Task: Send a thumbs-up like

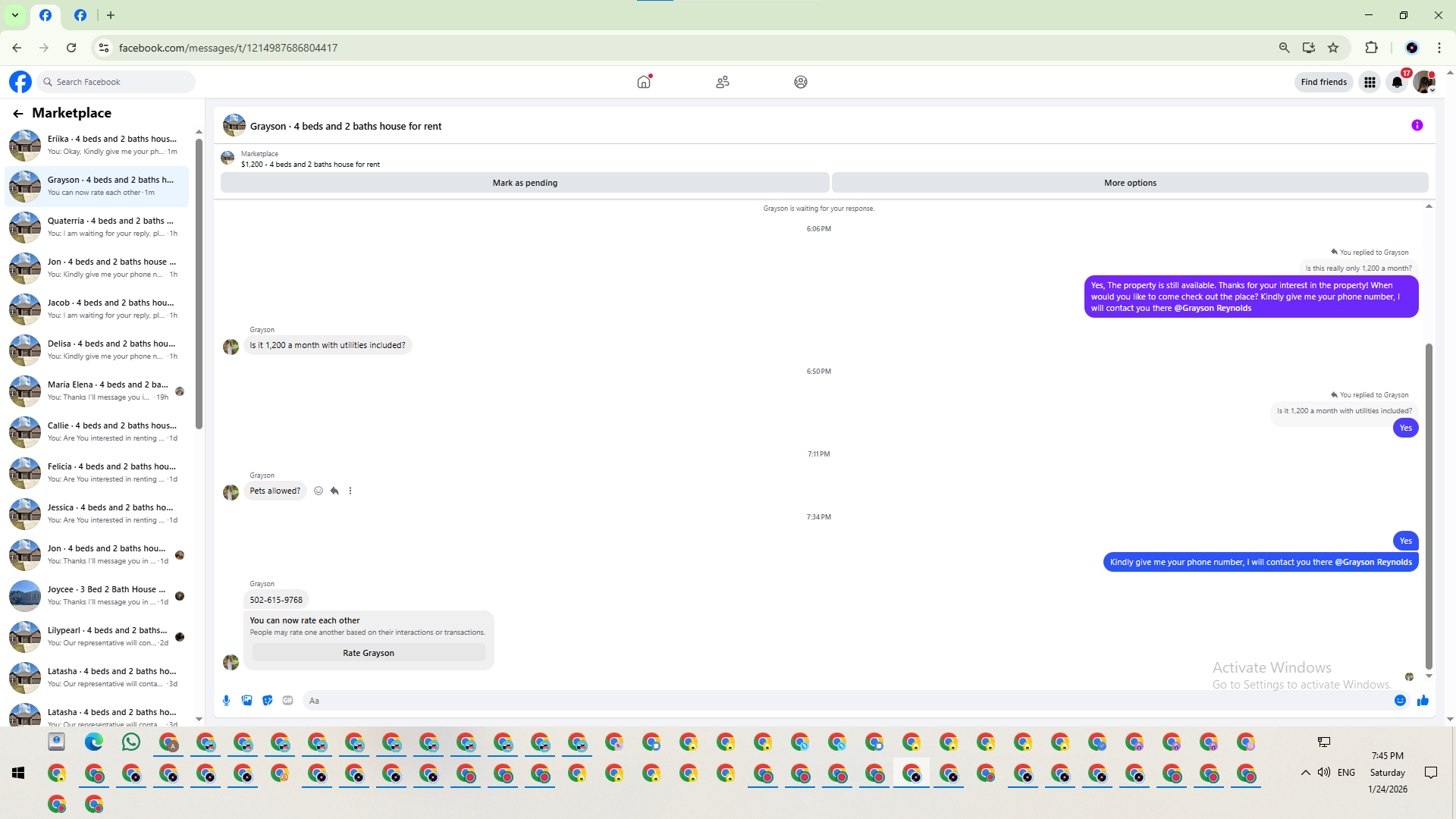Action: pyautogui.click(x=1423, y=701)
